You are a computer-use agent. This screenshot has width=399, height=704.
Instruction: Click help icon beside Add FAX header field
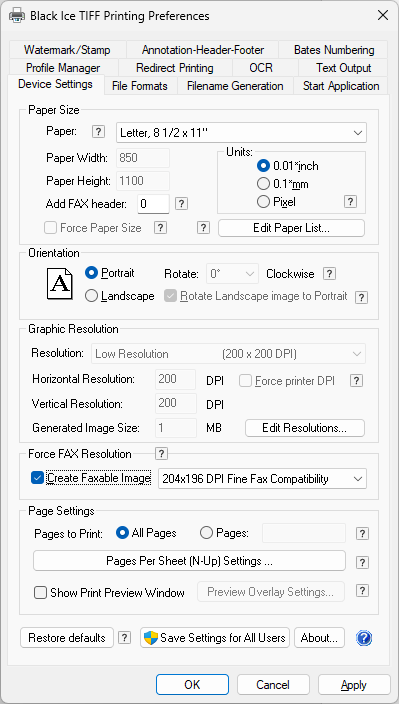181,204
